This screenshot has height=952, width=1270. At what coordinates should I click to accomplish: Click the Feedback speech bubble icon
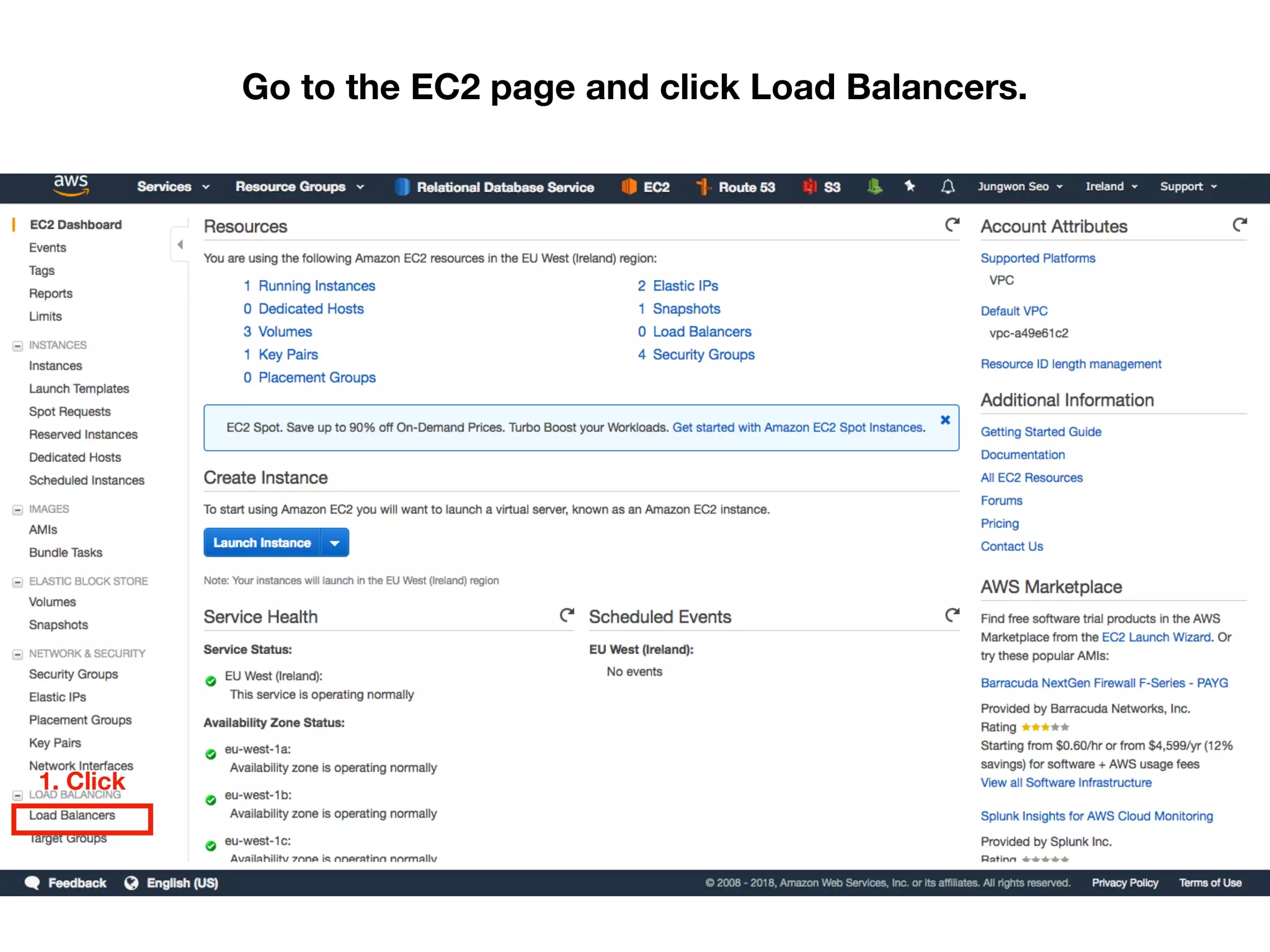pyautogui.click(x=32, y=883)
